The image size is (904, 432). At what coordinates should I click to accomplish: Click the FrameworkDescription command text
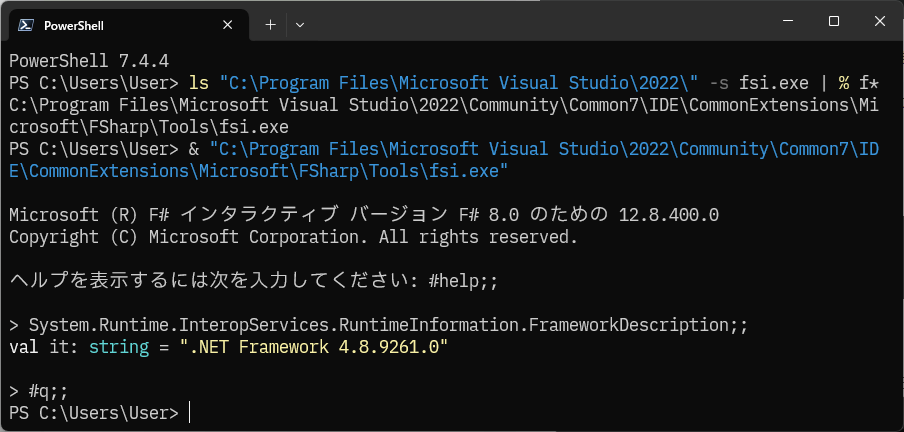pos(388,326)
